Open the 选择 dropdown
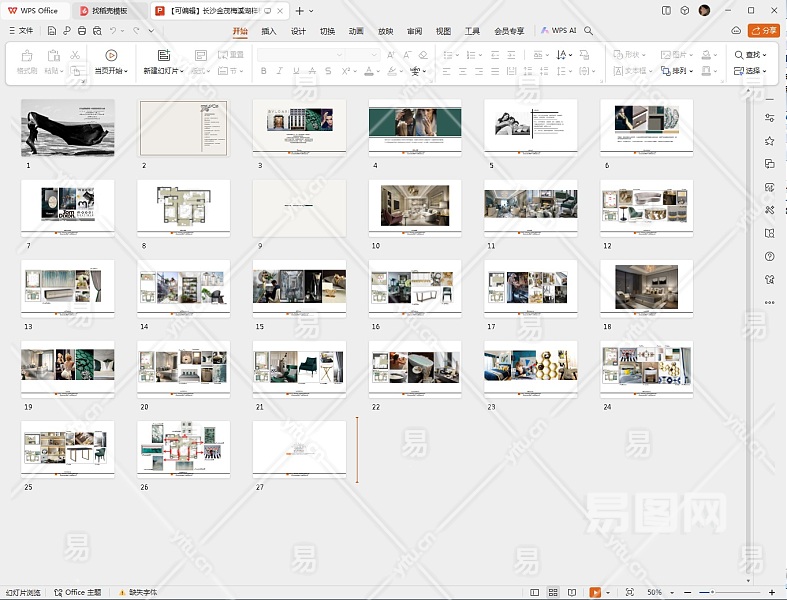The width and height of the screenshot is (787, 600). coord(749,71)
